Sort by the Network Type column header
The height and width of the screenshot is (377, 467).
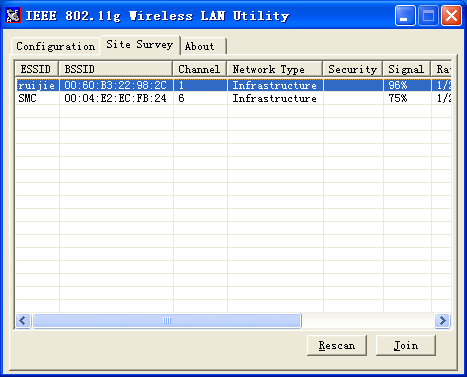coord(275,69)
